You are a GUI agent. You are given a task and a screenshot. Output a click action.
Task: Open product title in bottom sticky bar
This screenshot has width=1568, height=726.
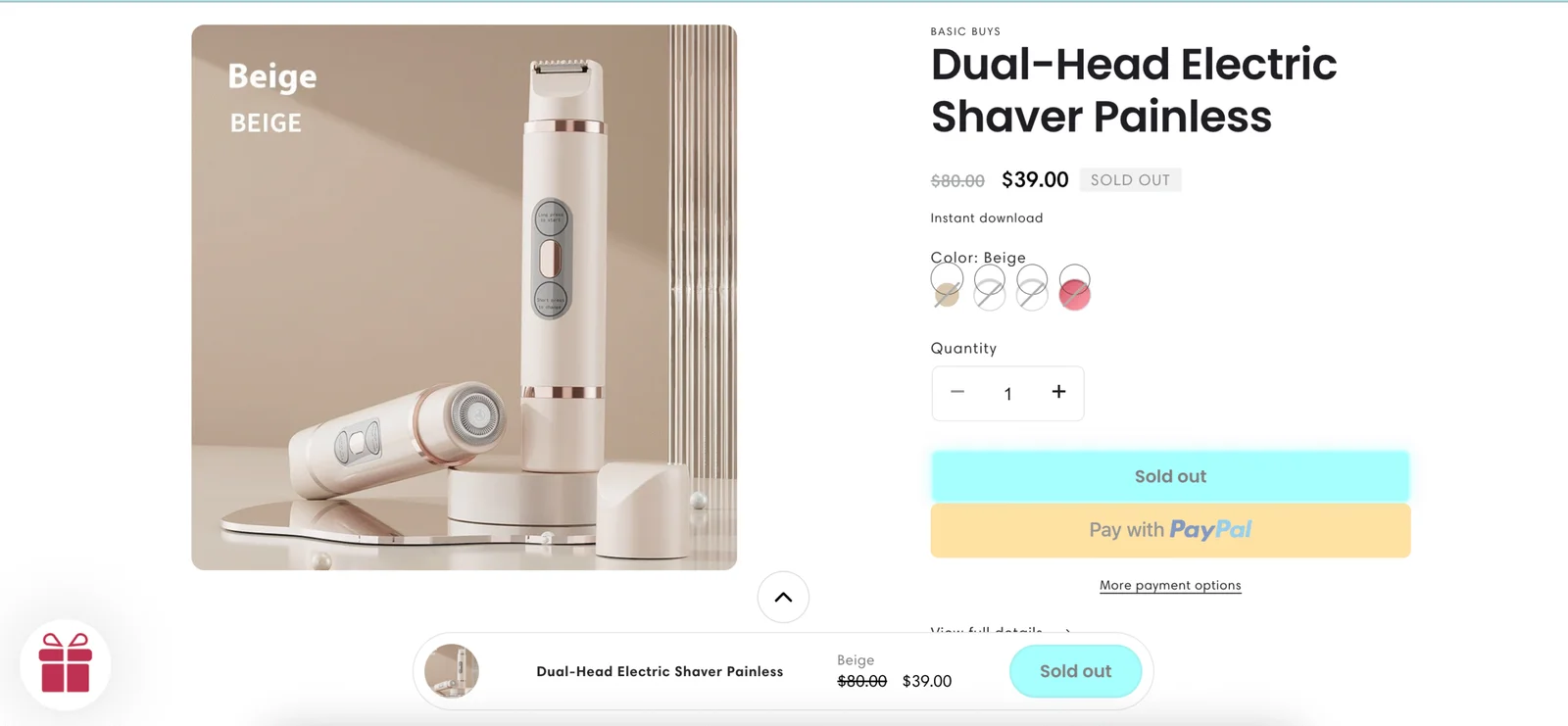click(660, 671)
